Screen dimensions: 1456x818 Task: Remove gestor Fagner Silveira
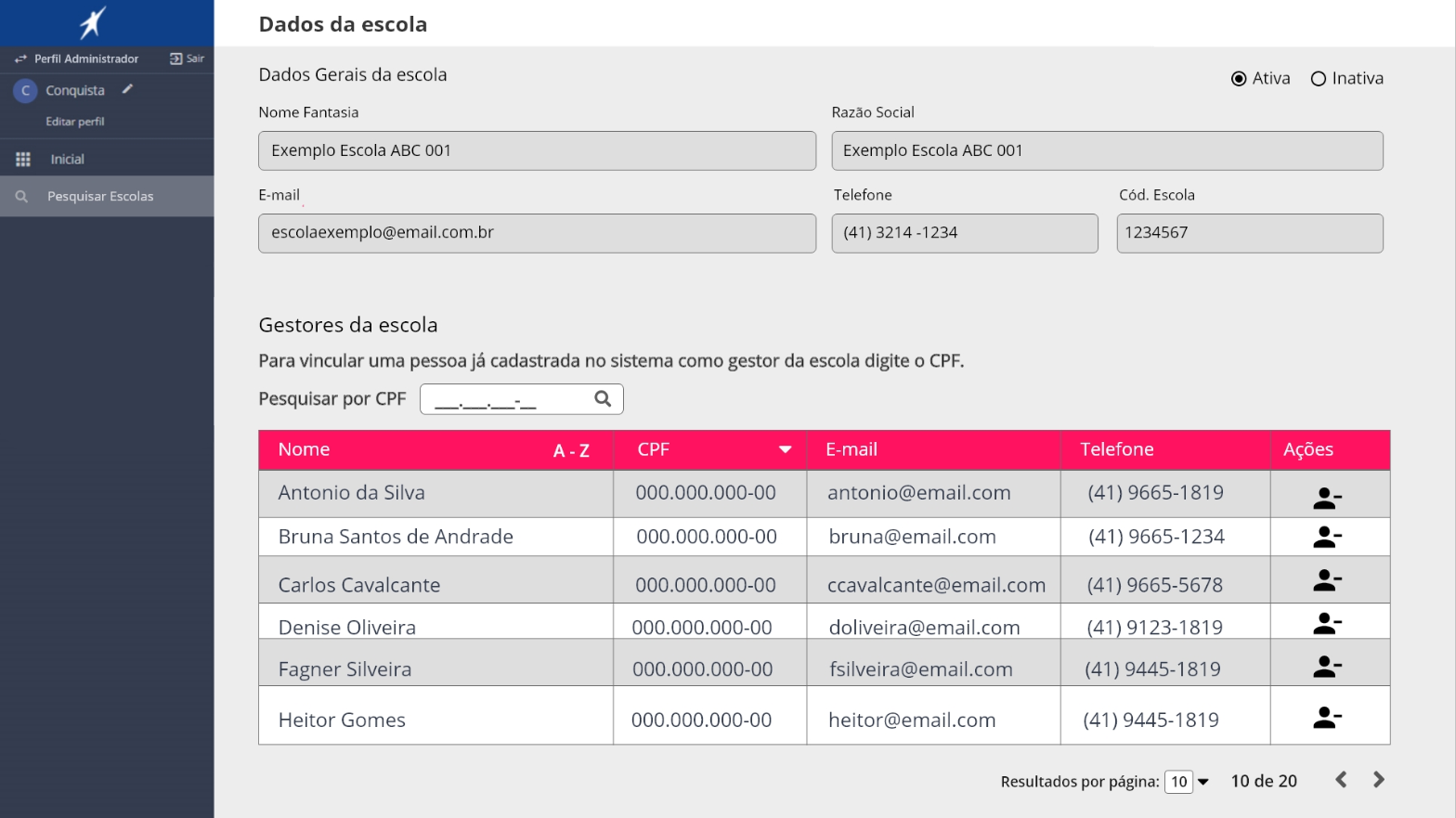click(x=1328, y=666)
